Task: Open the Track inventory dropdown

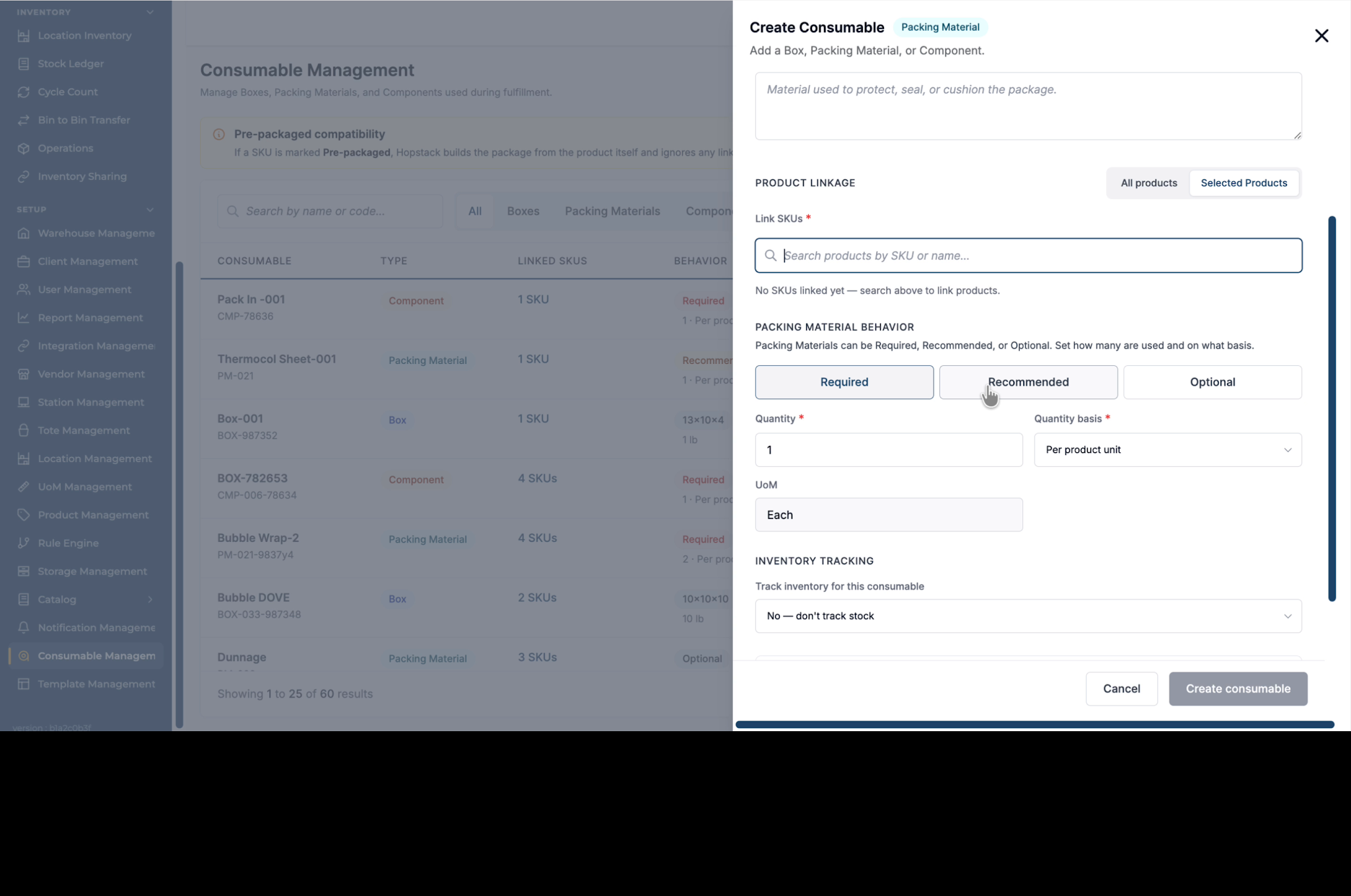Action: click(x=1028, y=616)
